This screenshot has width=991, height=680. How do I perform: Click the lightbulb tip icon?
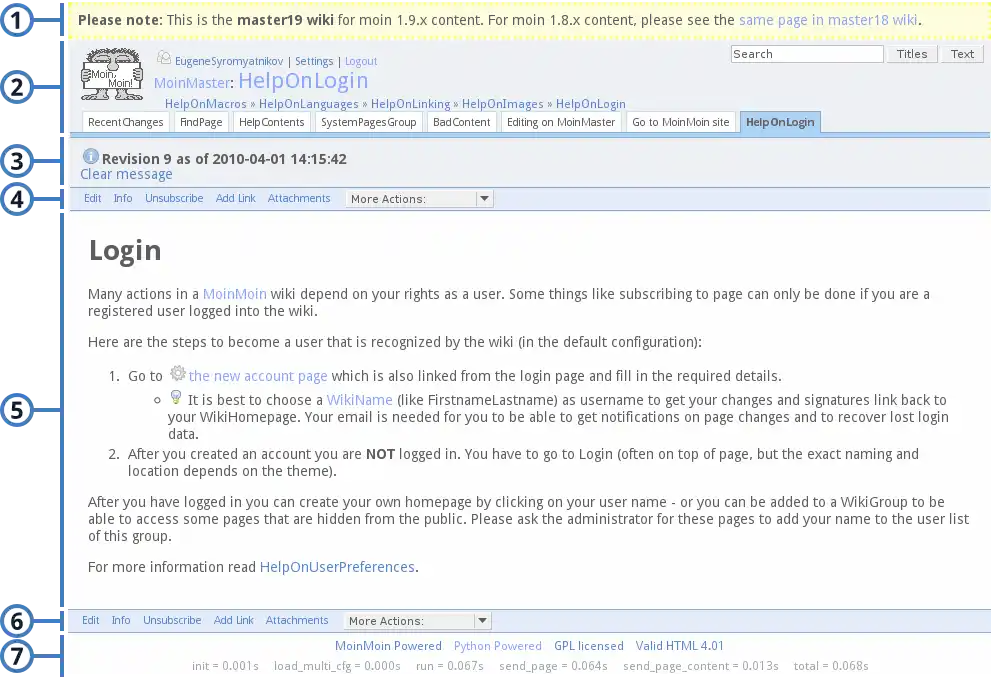[176, 397]
